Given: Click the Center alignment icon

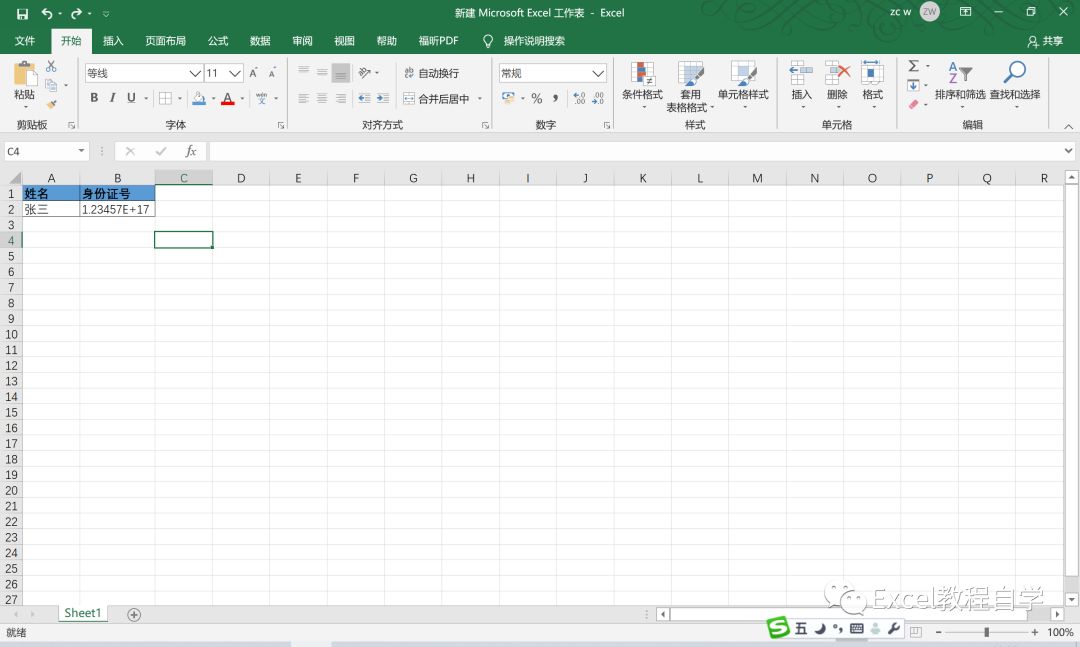Looking at the screenshot, I should tap(322, 99).
